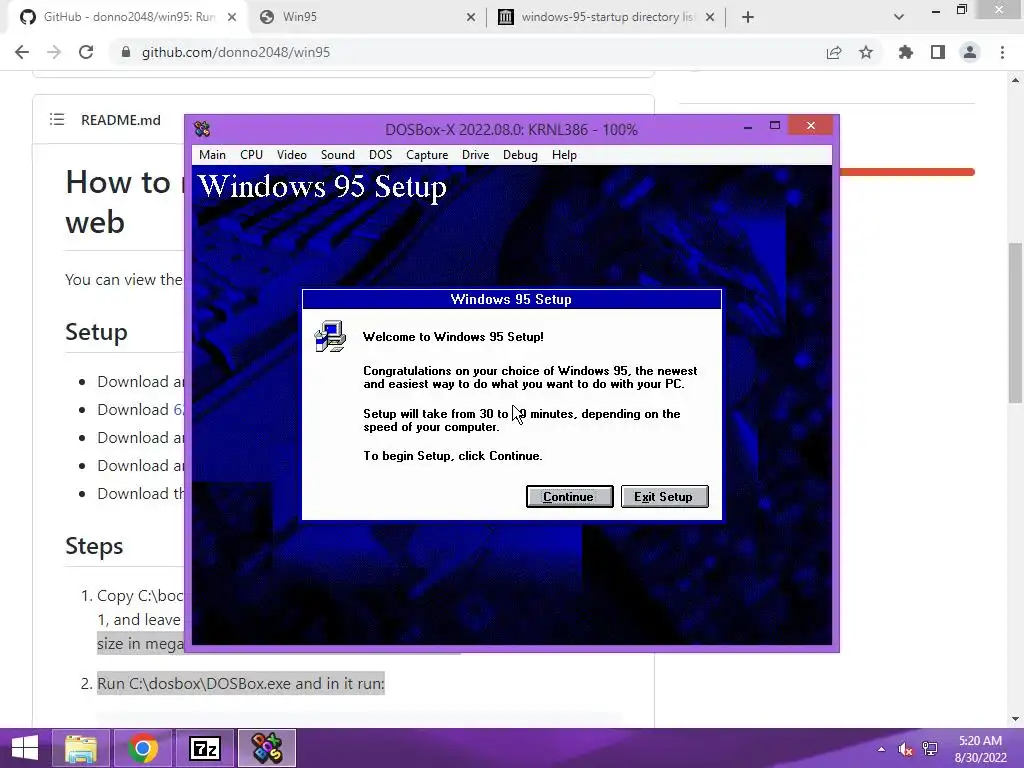Go forward in browser history
1024x768 pixels.
pos(54,52)
